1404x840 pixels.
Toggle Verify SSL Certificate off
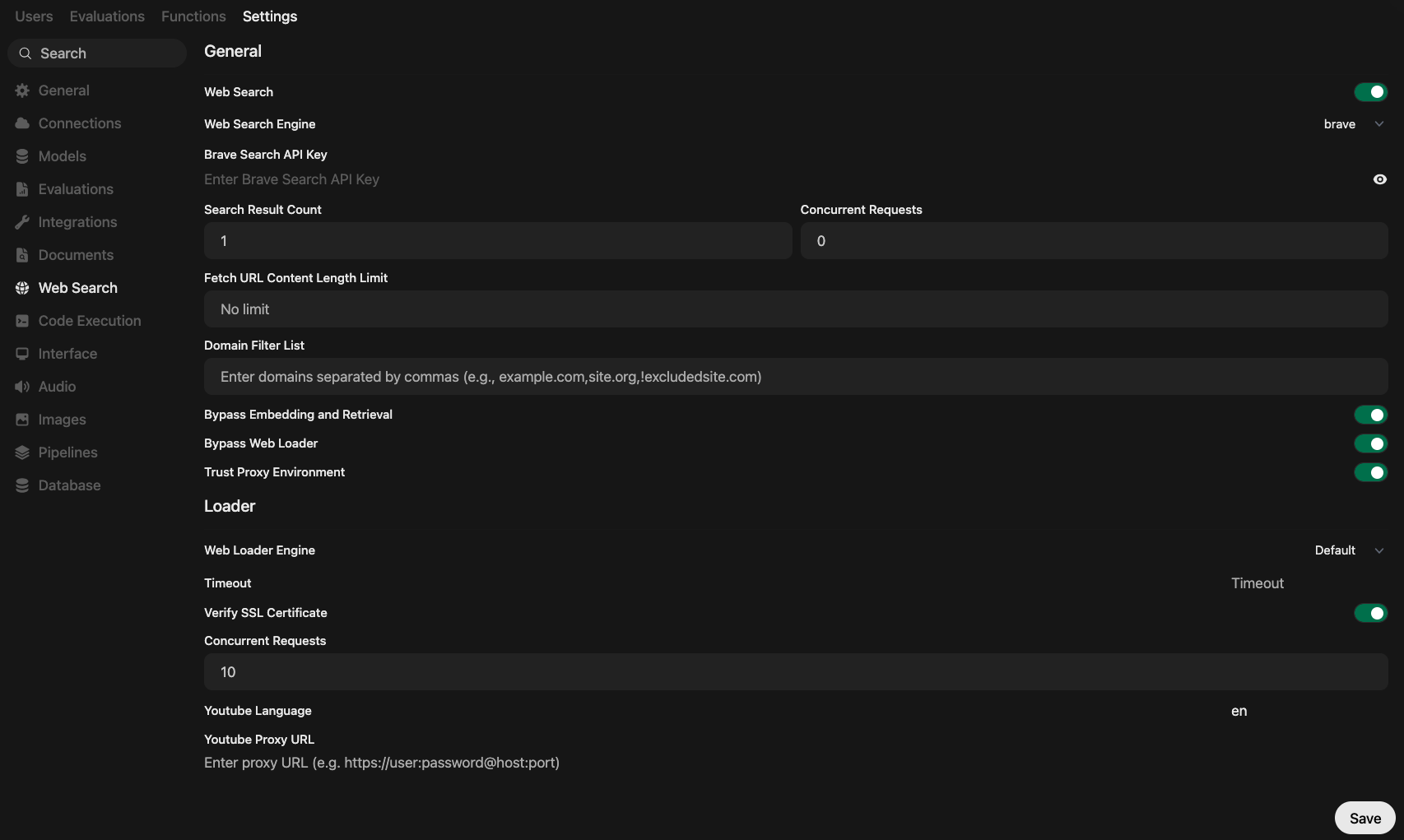coord(1370,613)
